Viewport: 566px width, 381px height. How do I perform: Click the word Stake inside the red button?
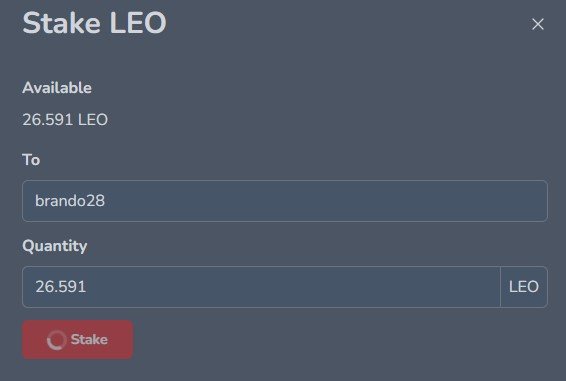89,339
